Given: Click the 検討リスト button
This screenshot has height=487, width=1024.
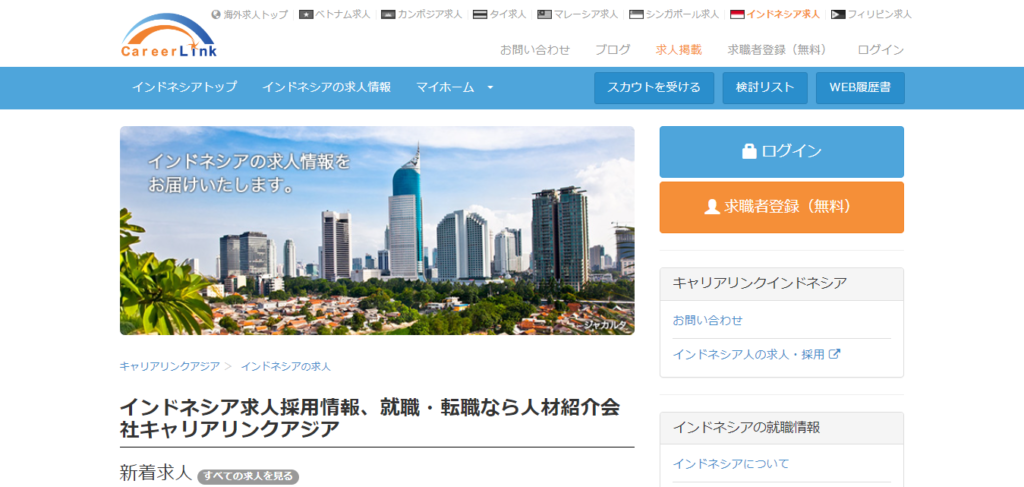Looking at the screenshot, I should coord(765,87).
